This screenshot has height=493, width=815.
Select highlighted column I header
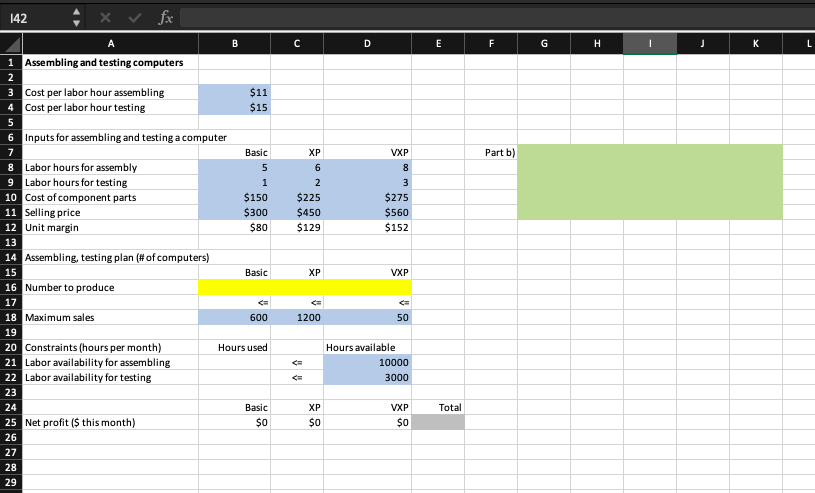tap(650, 44)
